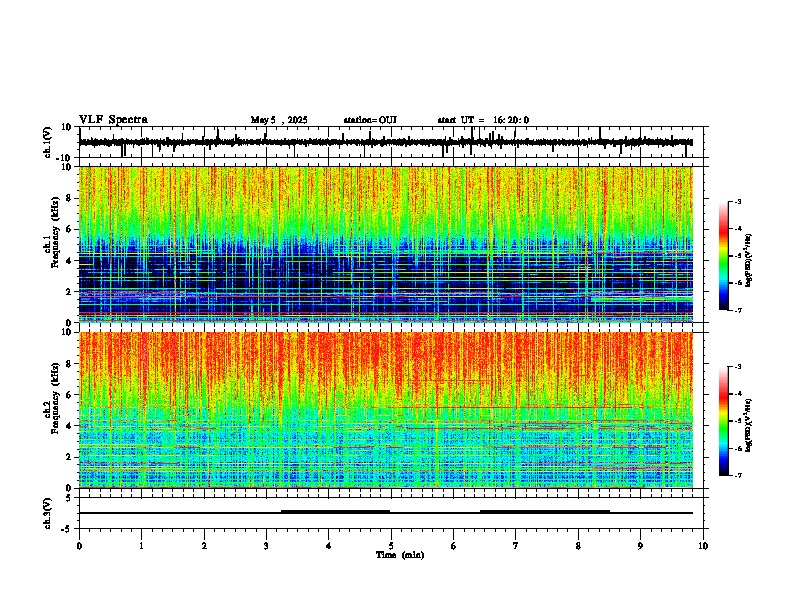Click the ch.2 frequency axis "6" tick label
This screenshot has width=792, height=612.
[69, 394]
